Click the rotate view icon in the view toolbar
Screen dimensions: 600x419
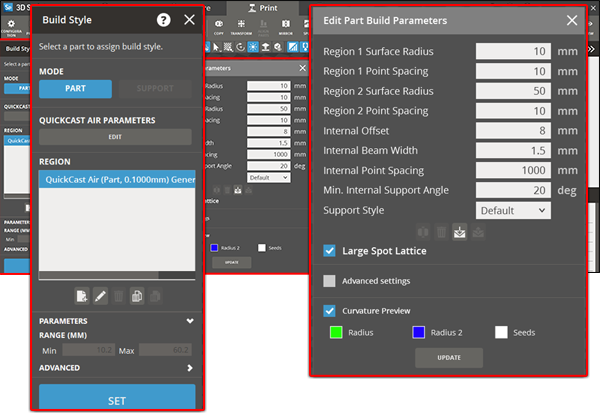(240, 47)
